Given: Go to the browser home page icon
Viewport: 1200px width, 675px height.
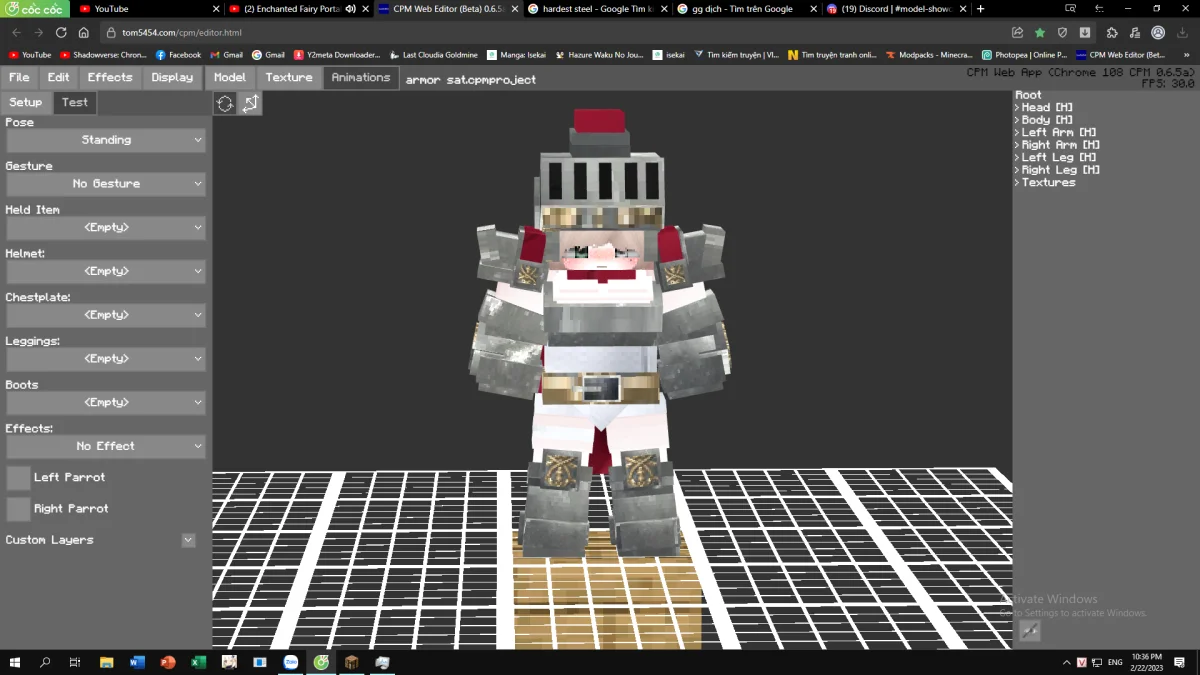Looking at the screenshot, I should [x=84, y=33].
